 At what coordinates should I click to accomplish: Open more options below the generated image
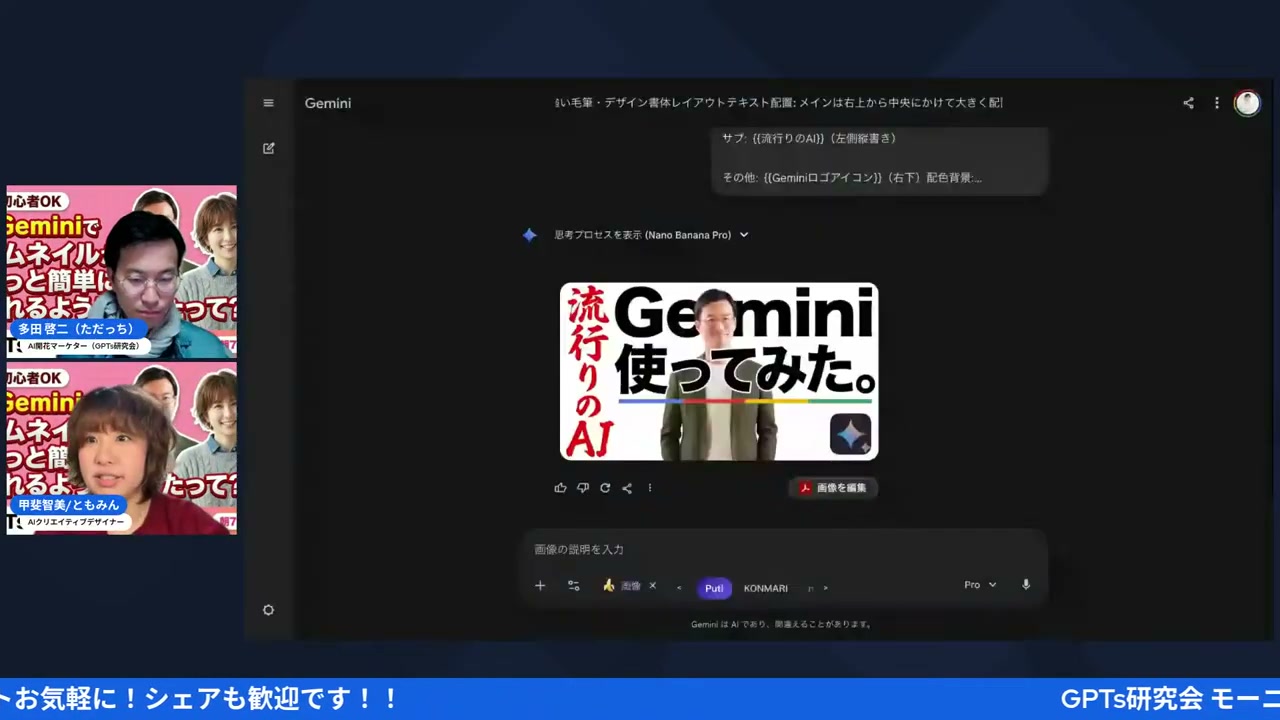click(x=650, y=487)
